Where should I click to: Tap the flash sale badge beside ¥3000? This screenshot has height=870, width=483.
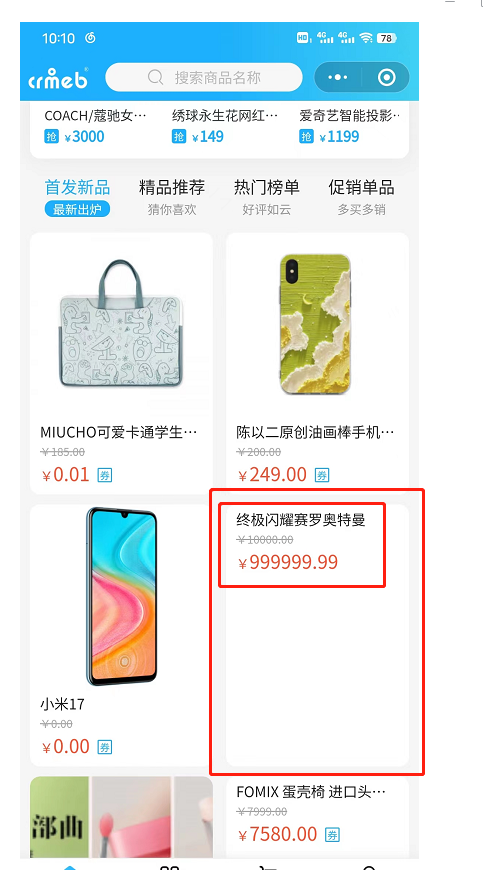(x=51, y=136)
